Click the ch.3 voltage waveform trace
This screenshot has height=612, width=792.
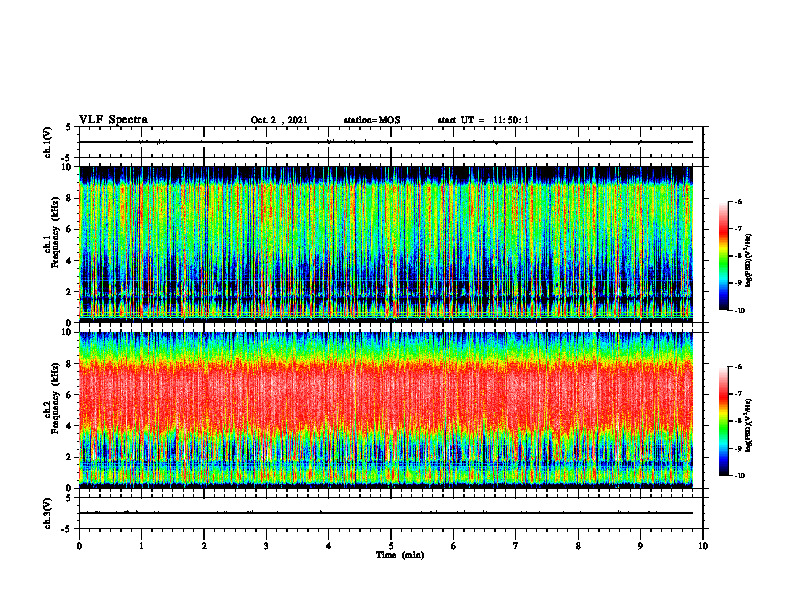[386, 513]
